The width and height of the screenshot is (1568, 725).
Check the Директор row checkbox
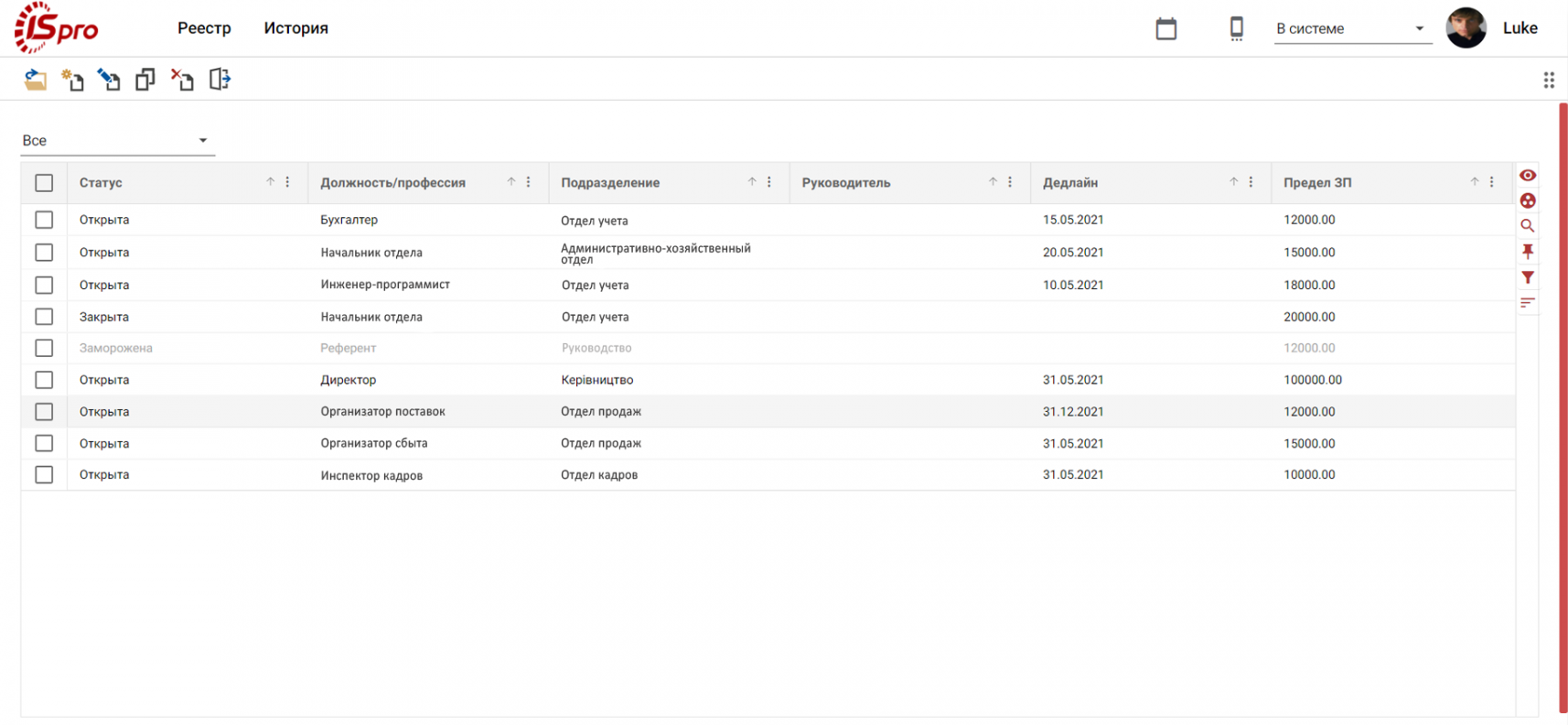click(x=44, y=380)
